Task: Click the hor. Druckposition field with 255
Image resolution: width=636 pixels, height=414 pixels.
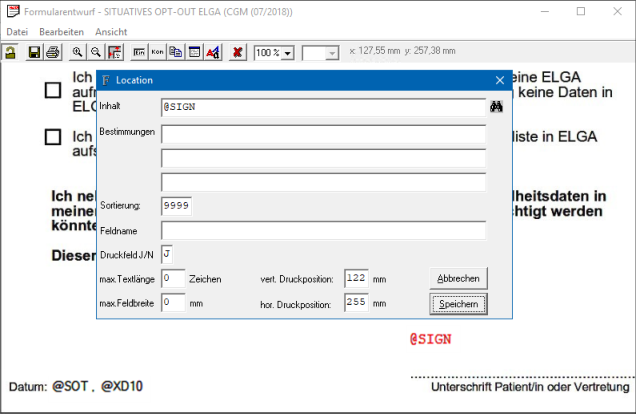Action: (356, 303)
